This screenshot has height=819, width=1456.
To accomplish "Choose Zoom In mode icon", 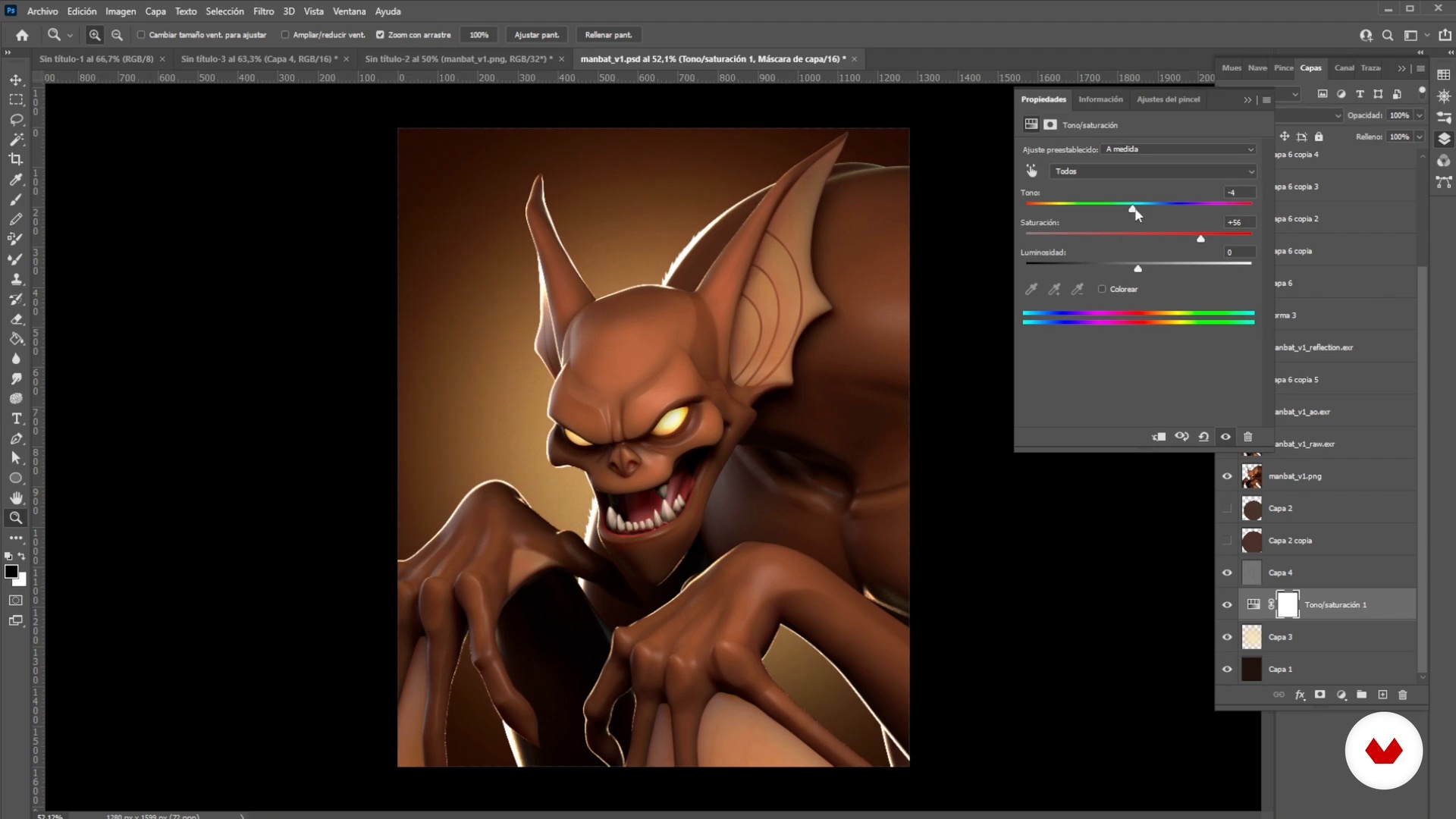I will point(95,35).
